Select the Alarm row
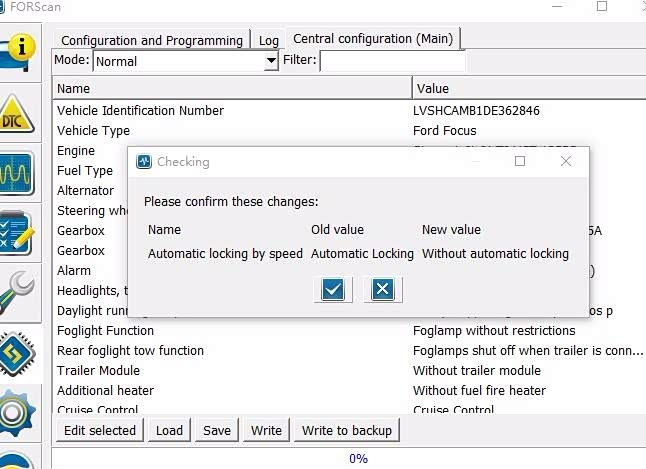The height and width of the screenshot is (469, 646). pos(74,271)
